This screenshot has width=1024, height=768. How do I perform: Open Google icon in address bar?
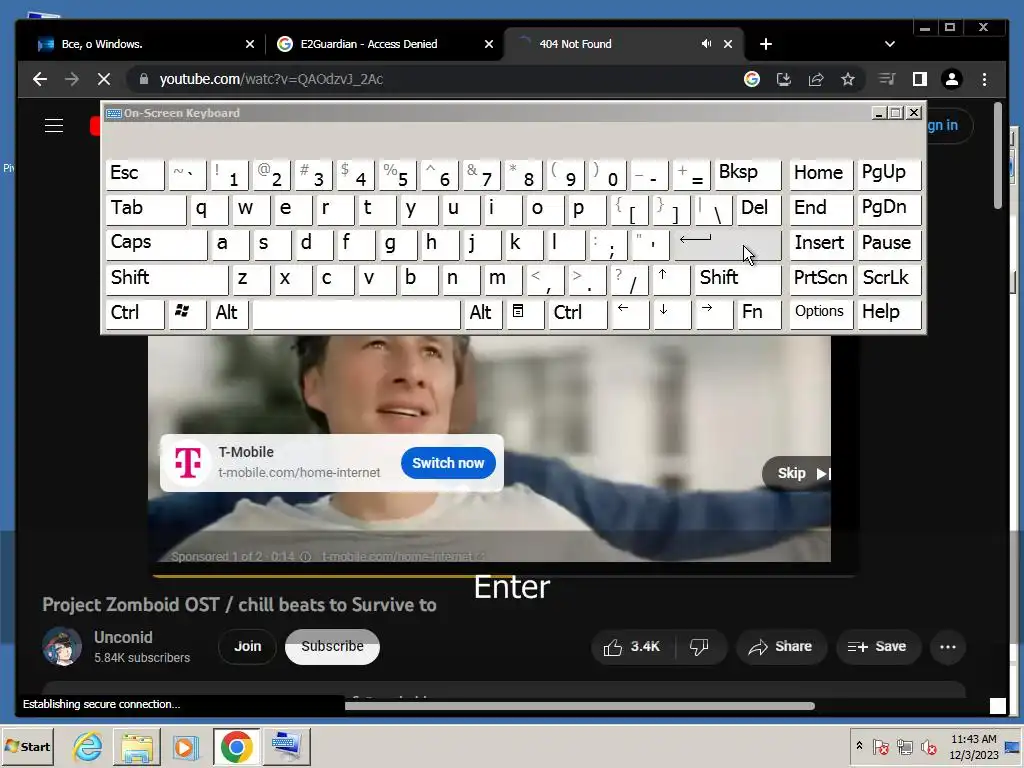[x=752, y=80]
